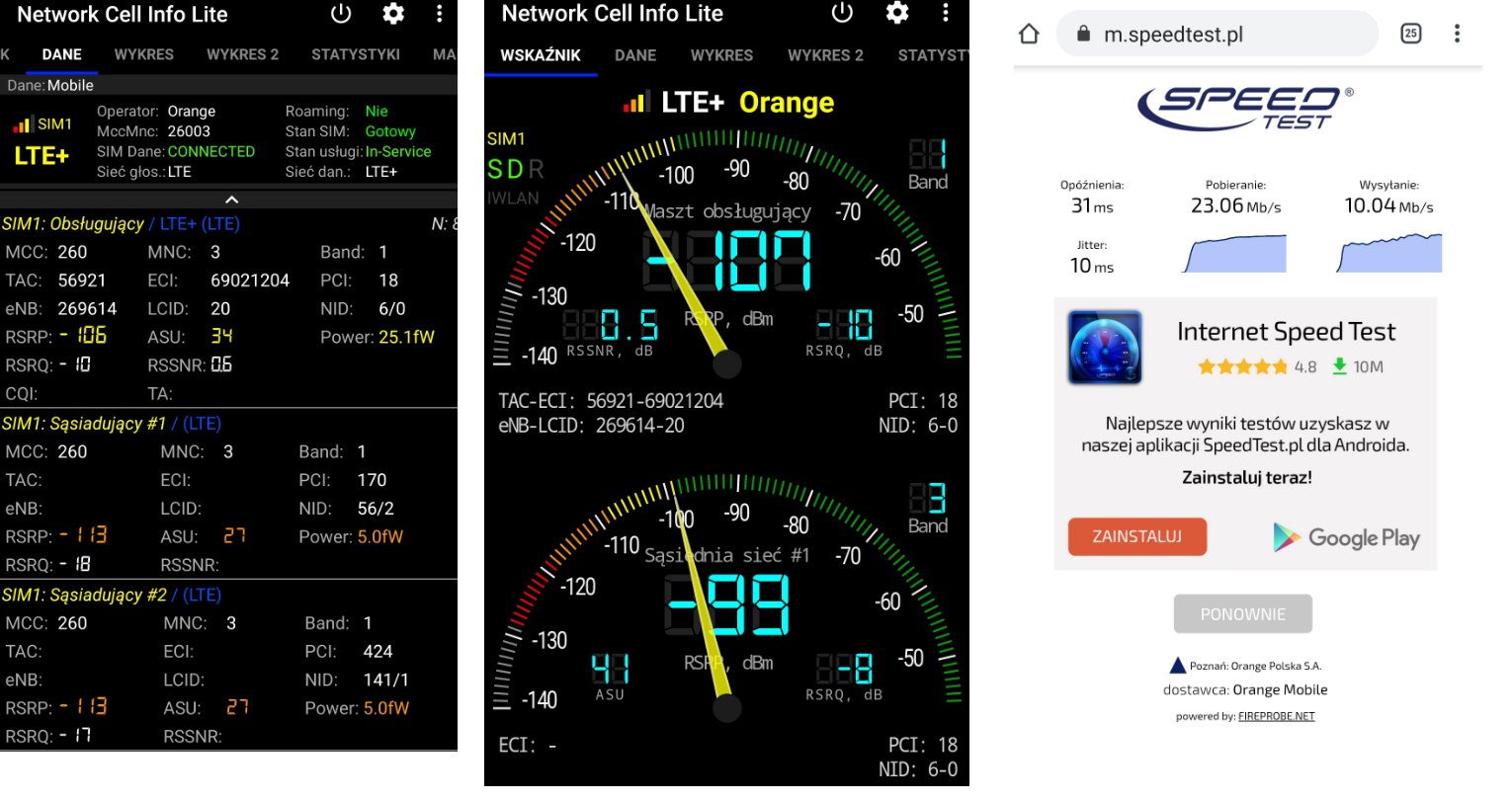Open settings gear in middle Network Cell Info
This screenshot has width=1512, height=802.
[x=897, y=13]
